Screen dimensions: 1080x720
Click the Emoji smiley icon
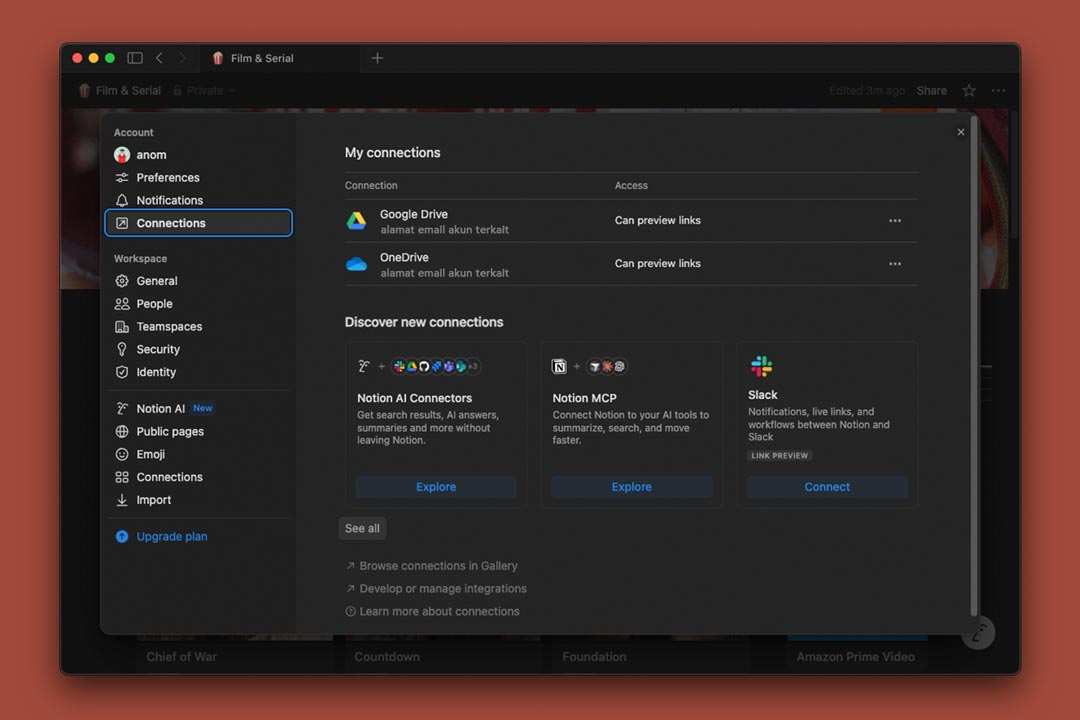(122, 453)
